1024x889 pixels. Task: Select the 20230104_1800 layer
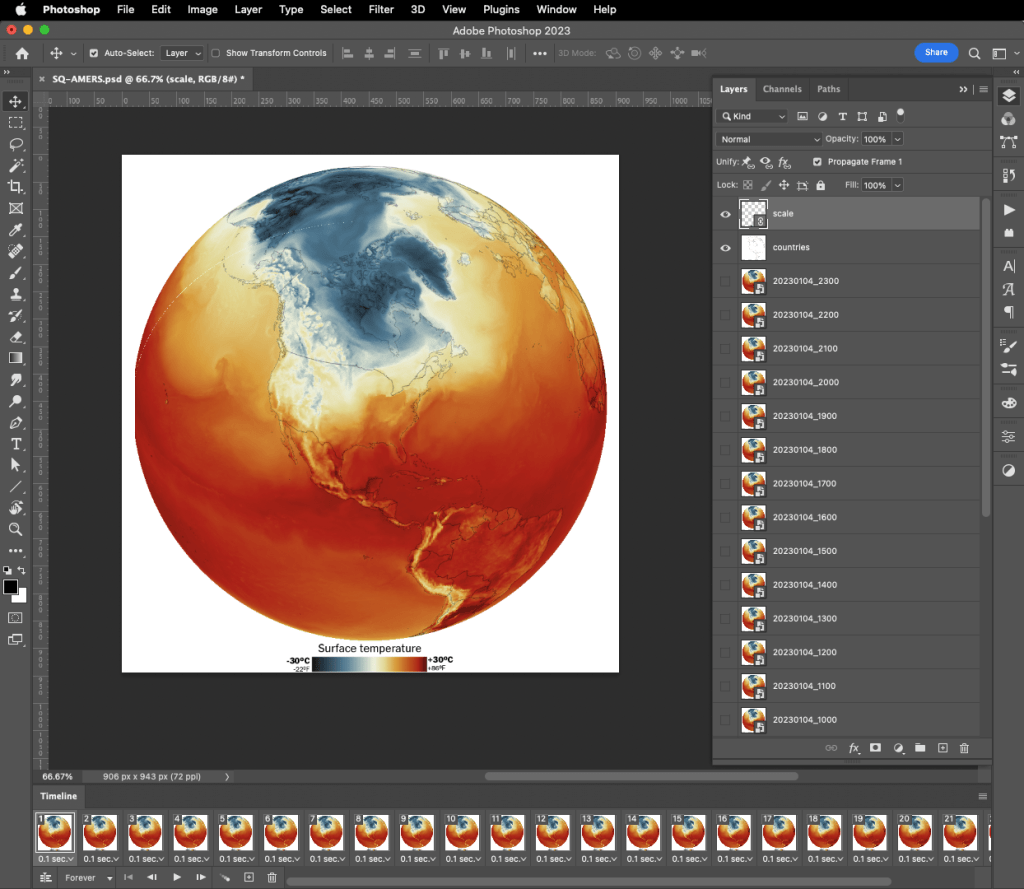[805, 450]
